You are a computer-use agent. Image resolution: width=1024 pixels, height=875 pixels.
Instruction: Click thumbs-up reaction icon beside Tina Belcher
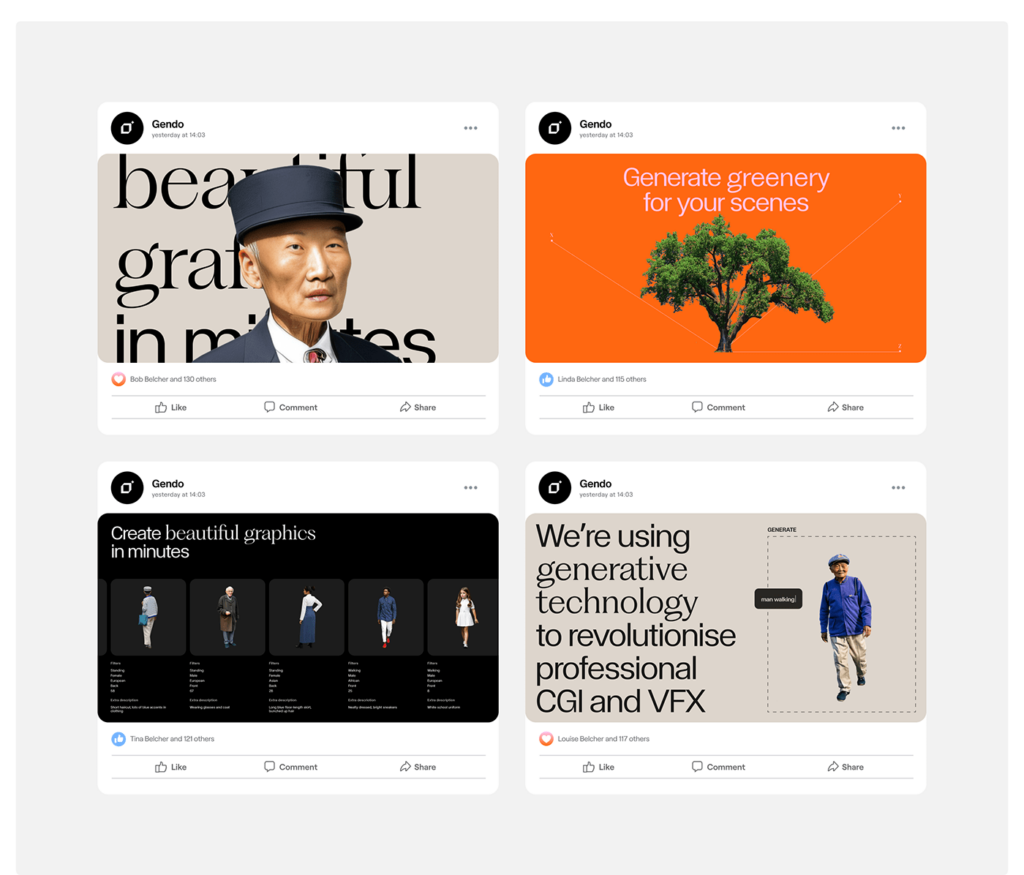coord(118,739)
